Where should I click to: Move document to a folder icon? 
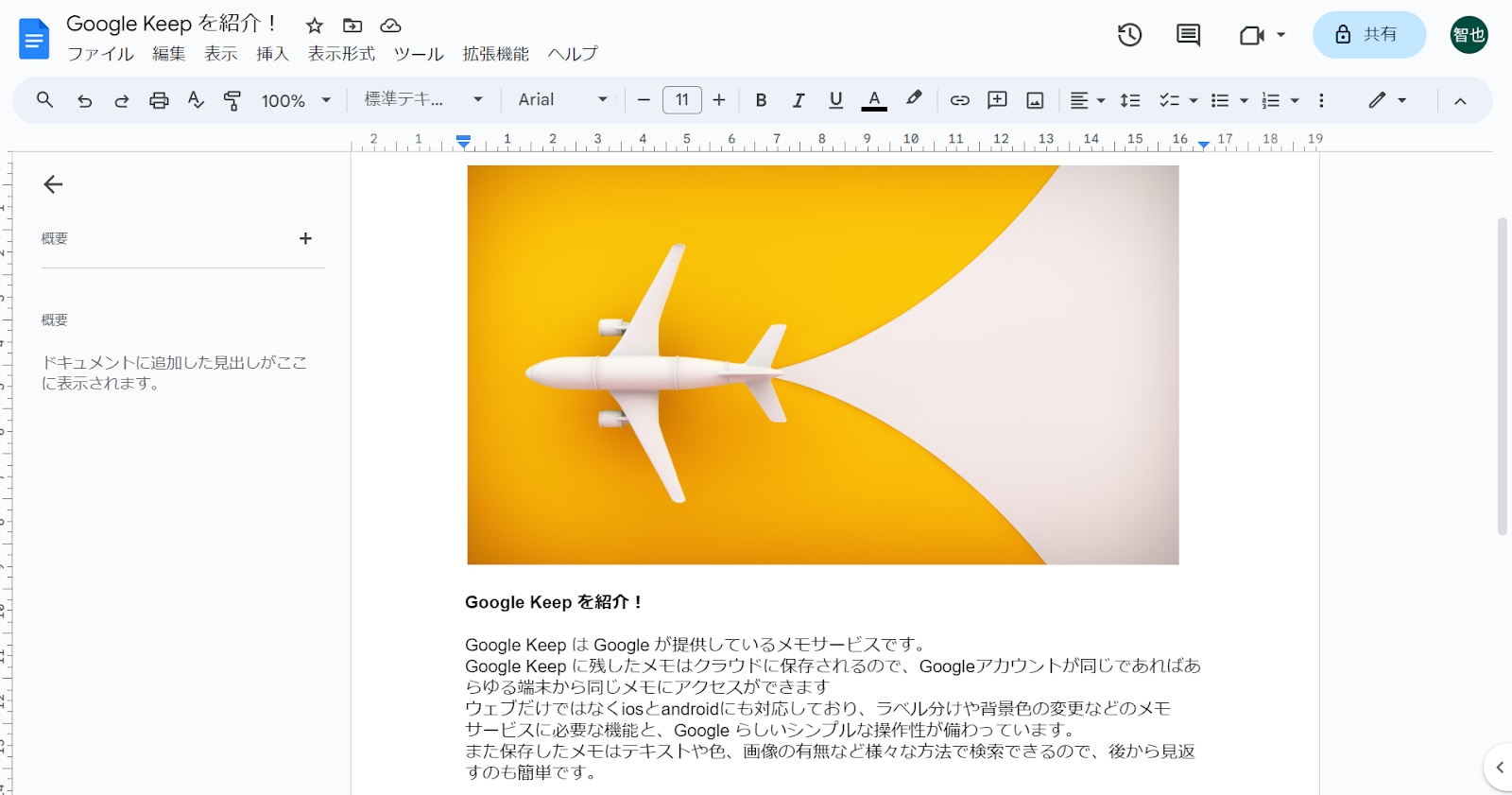tap(352, 26)
